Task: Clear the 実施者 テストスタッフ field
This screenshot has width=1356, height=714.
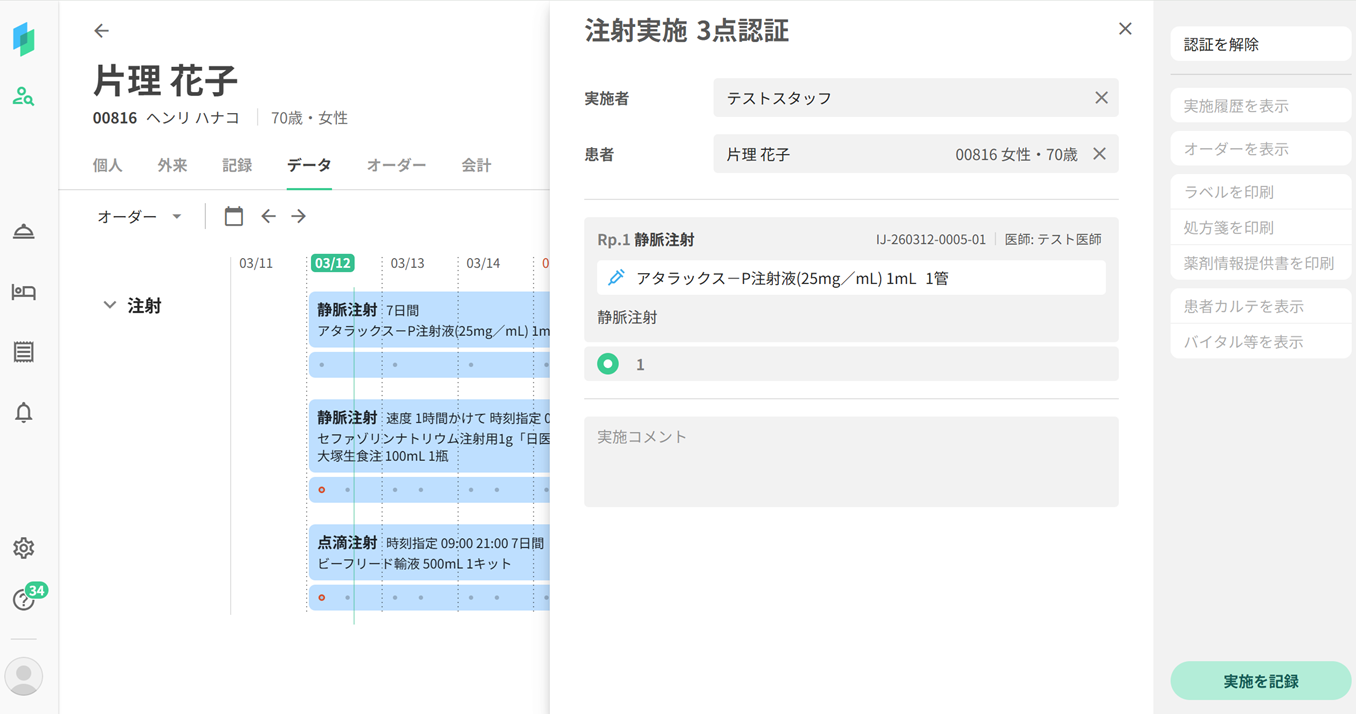Action: 1101,98
